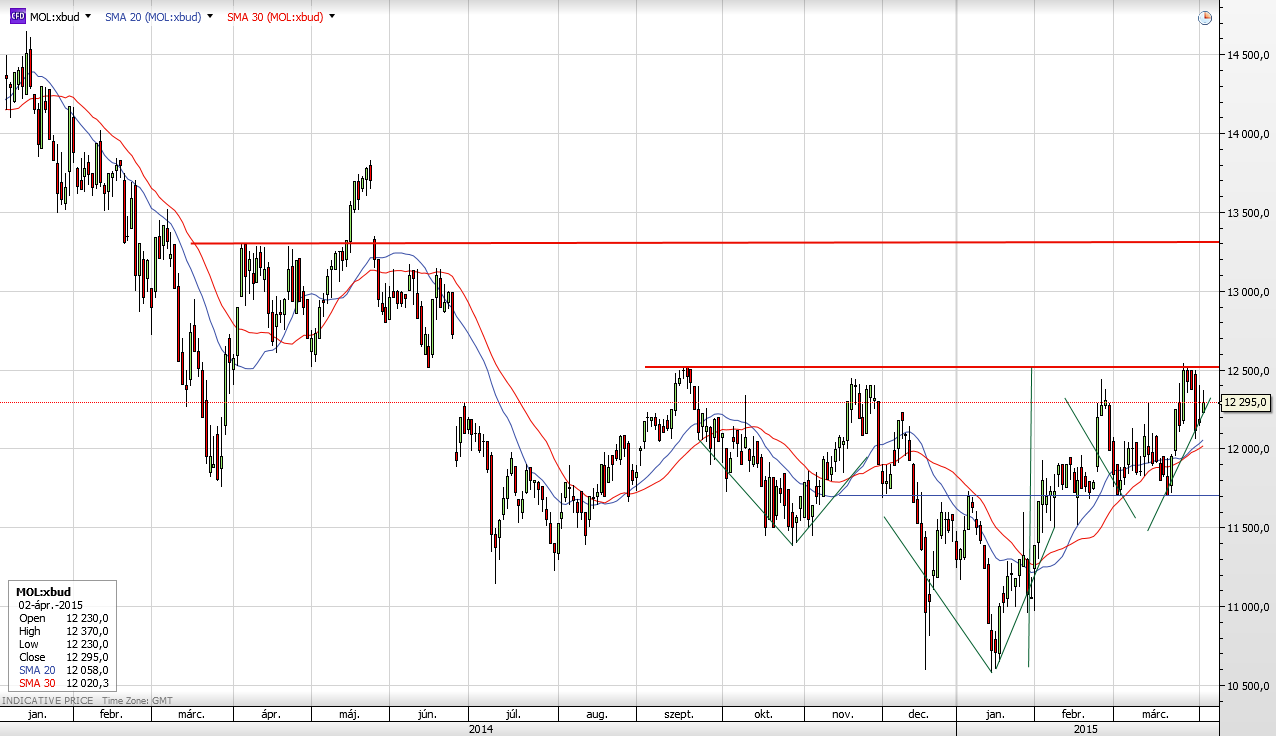Click the nov. month on time axis
The width and height of the screenshot is (1276, 736).
pyautogui.click(x=842, y=715)
